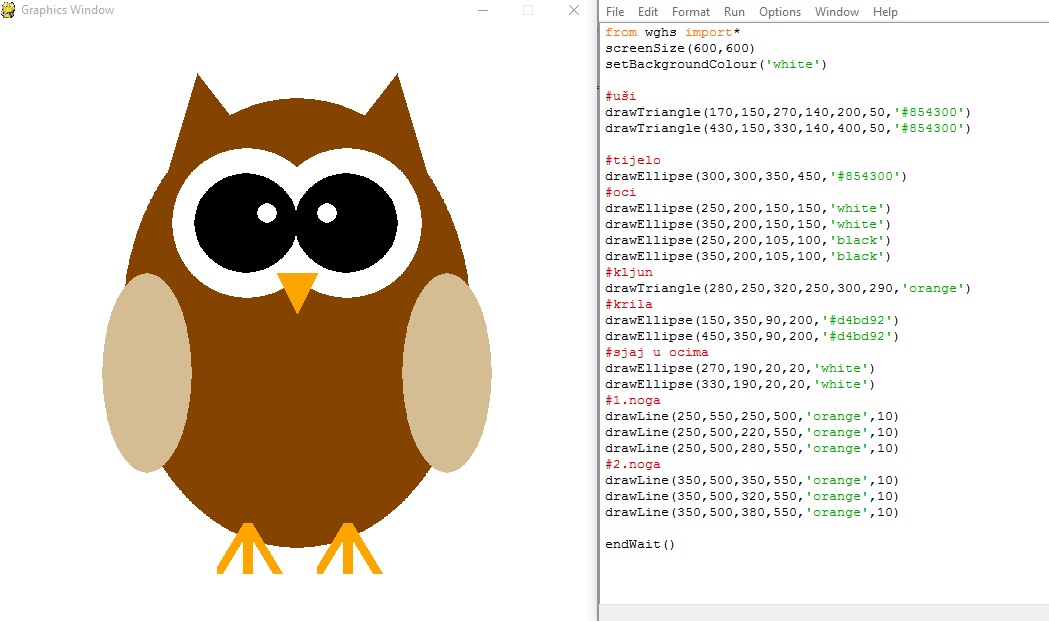
Task: Click the drawEllipse(270,190,20,20) line
Action: tap(740, 369)
